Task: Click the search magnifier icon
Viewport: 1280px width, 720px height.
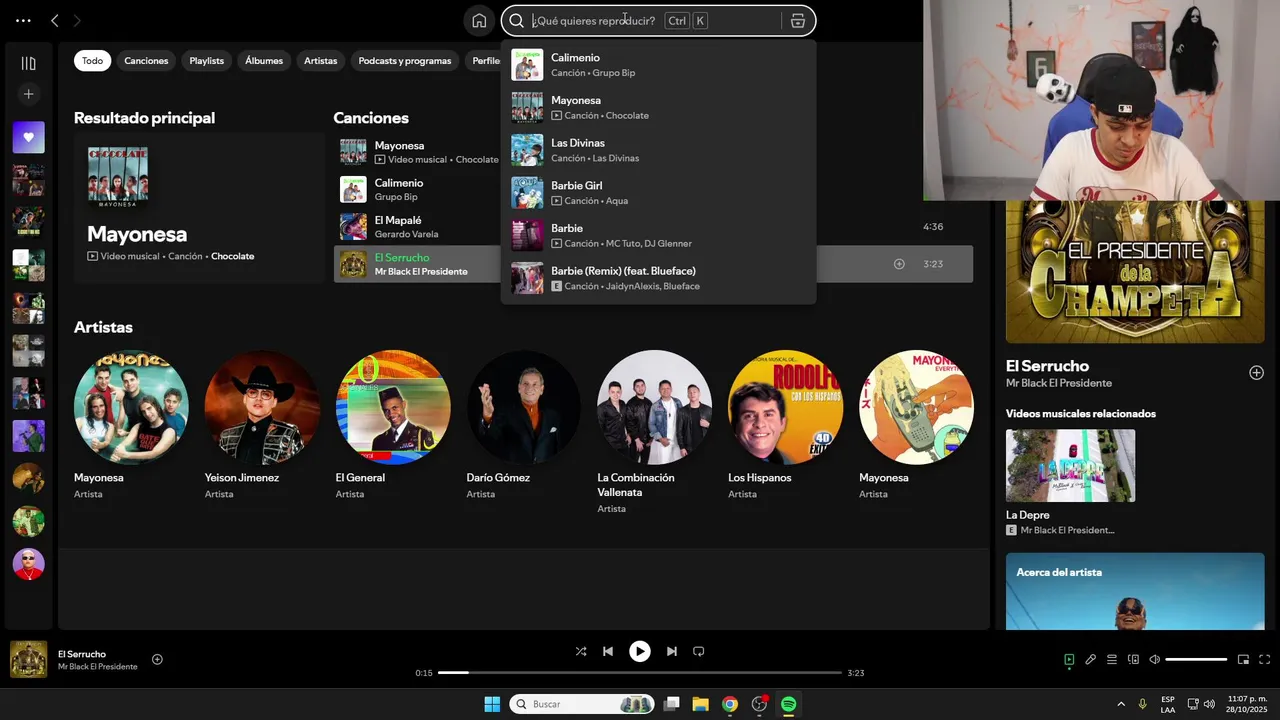Action: [517, 21]
